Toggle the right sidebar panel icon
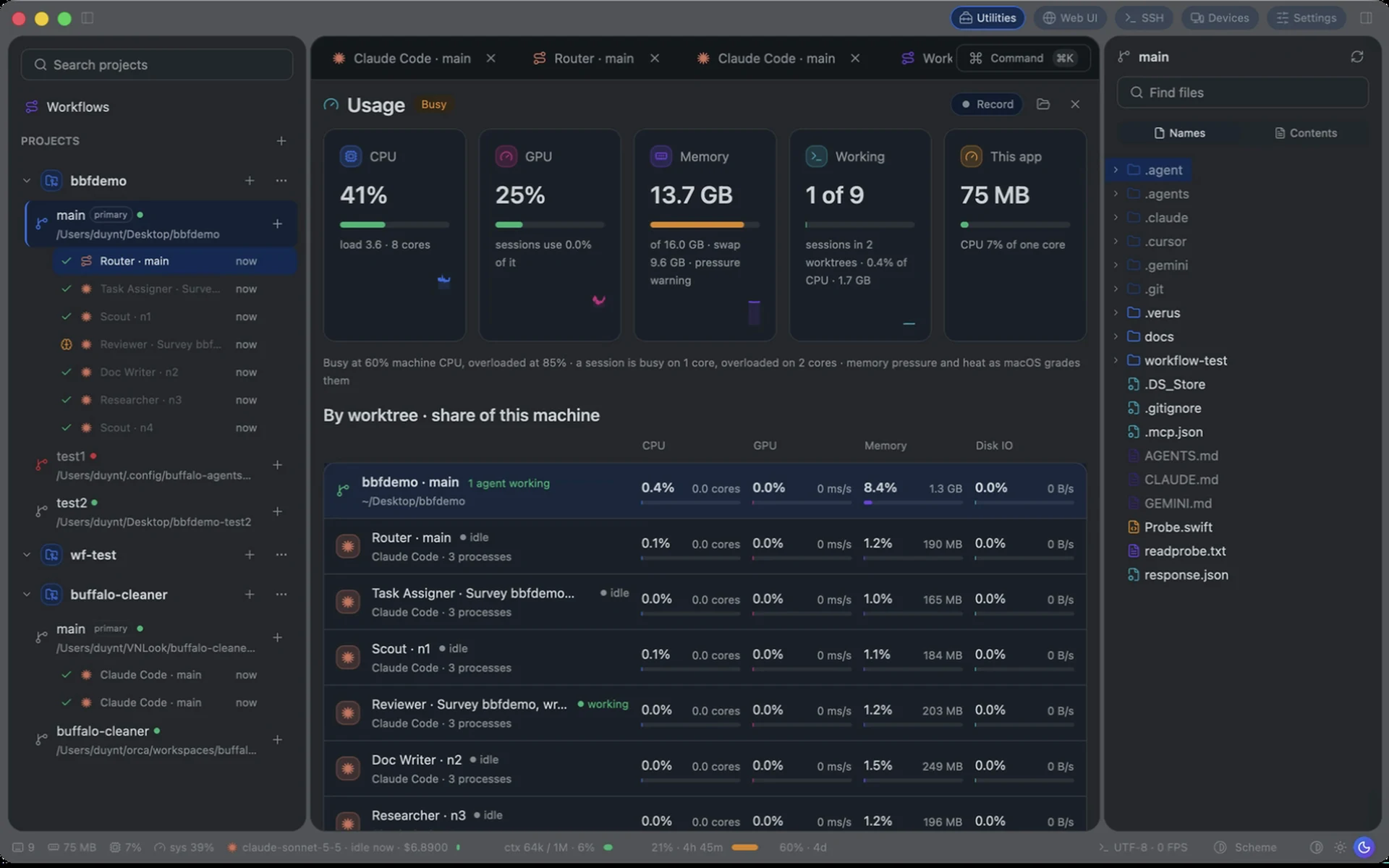The height and width of the screenshot is (868, 1389). (1366, 18)
